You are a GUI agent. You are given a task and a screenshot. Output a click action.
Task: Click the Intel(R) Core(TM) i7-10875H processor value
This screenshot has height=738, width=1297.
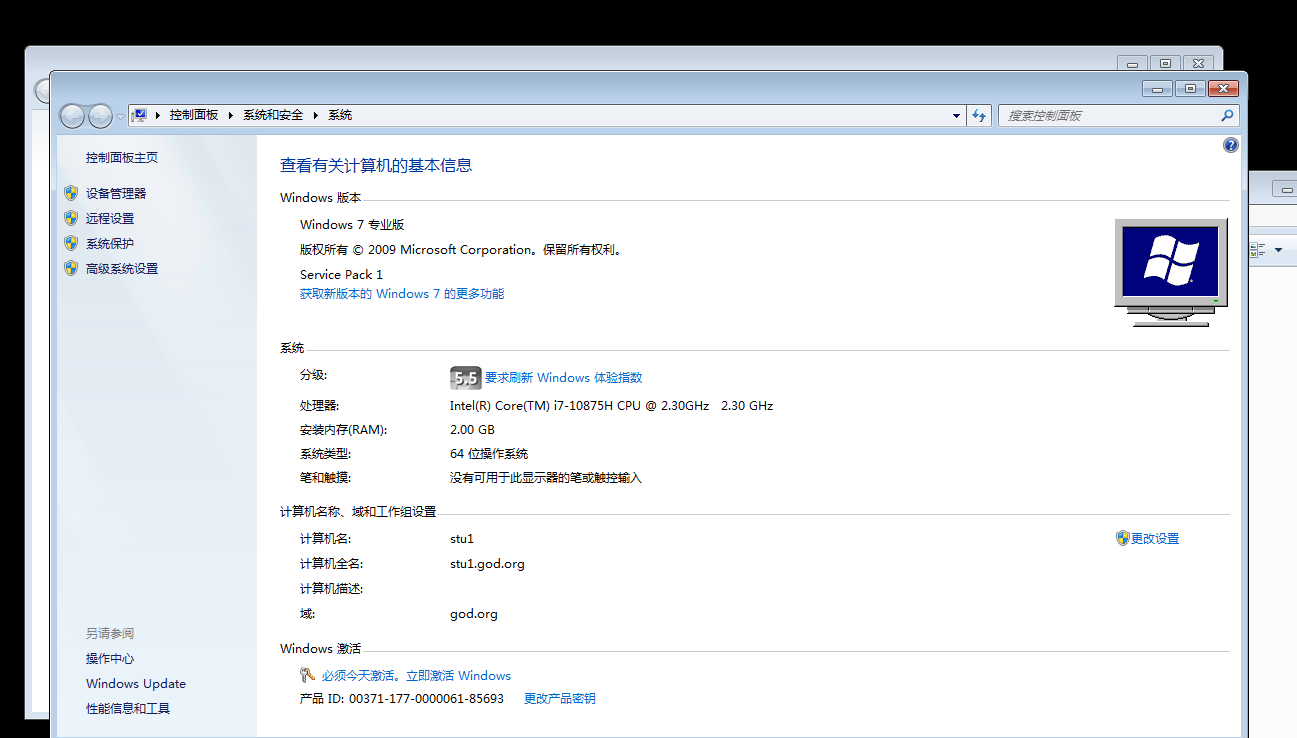coord(611,406)
